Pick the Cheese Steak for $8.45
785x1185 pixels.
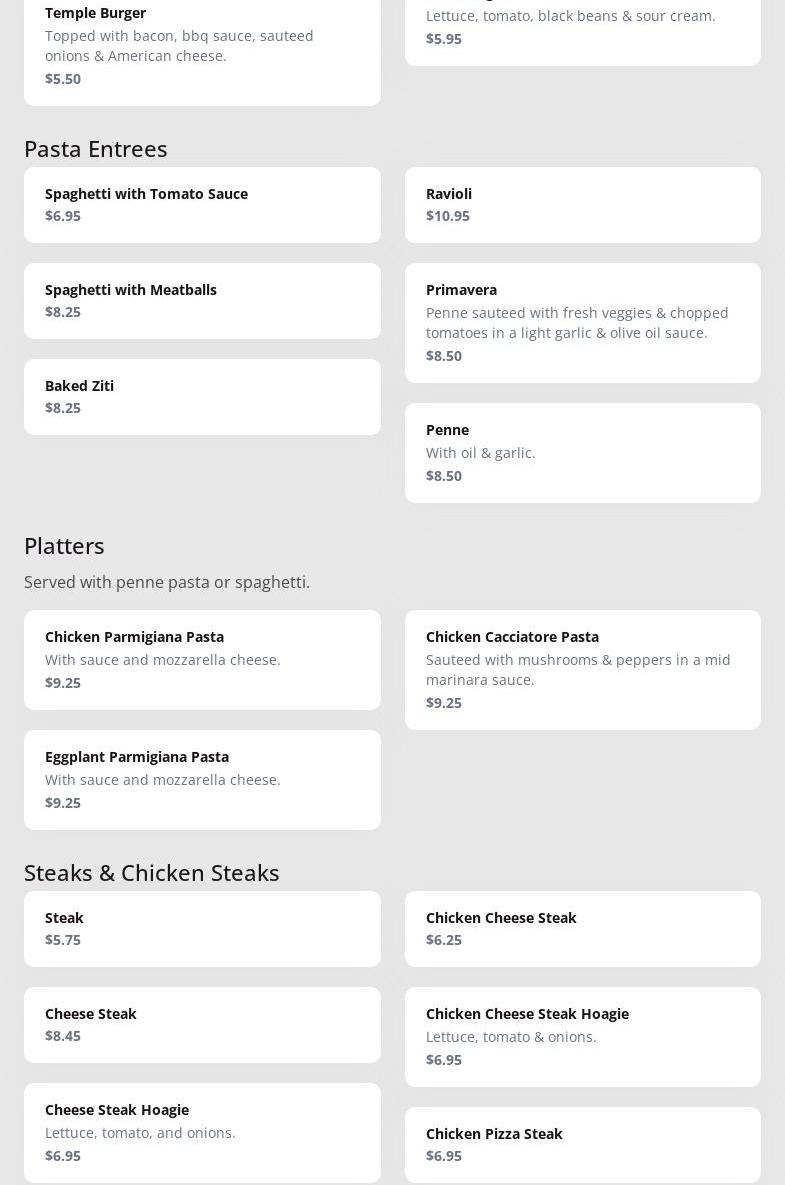pos(202,1024)
